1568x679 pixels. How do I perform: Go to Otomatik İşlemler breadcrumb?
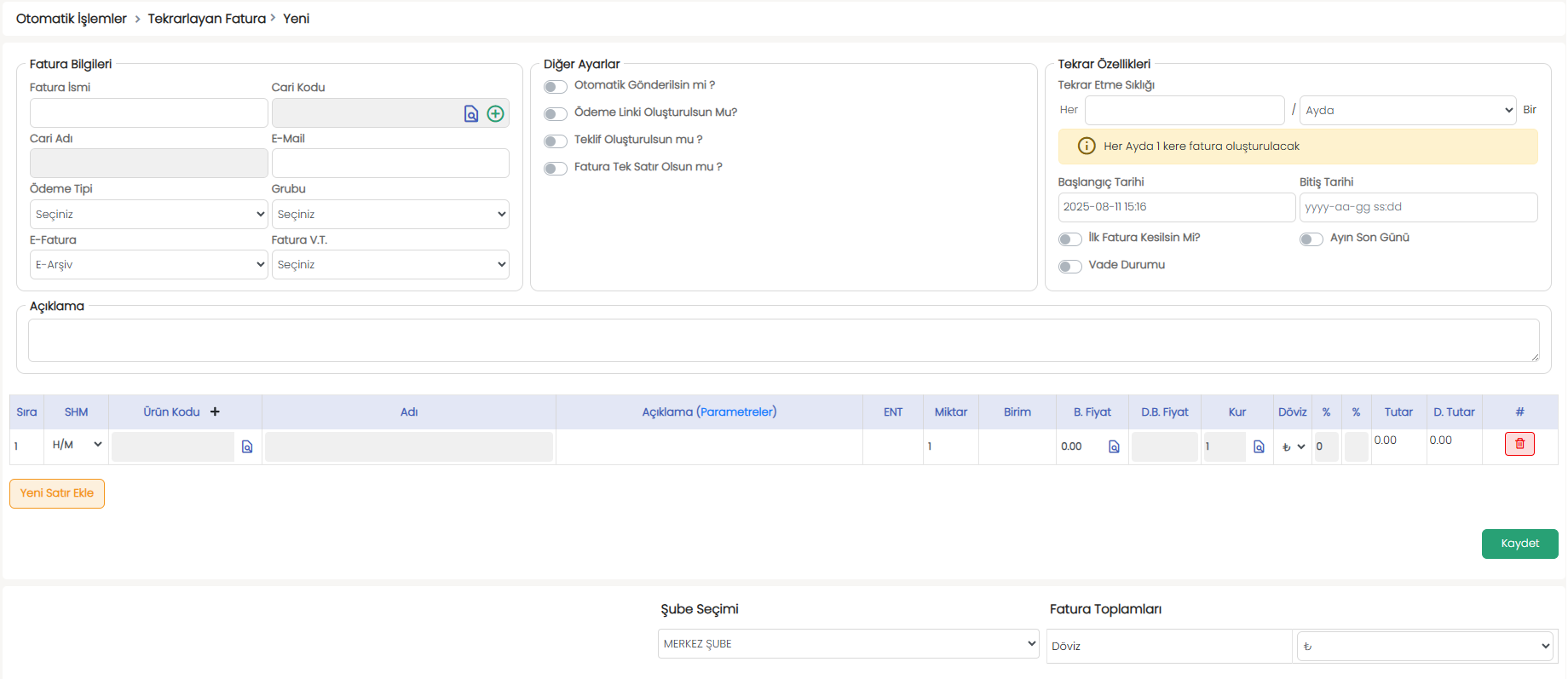(x=72, y=19)
